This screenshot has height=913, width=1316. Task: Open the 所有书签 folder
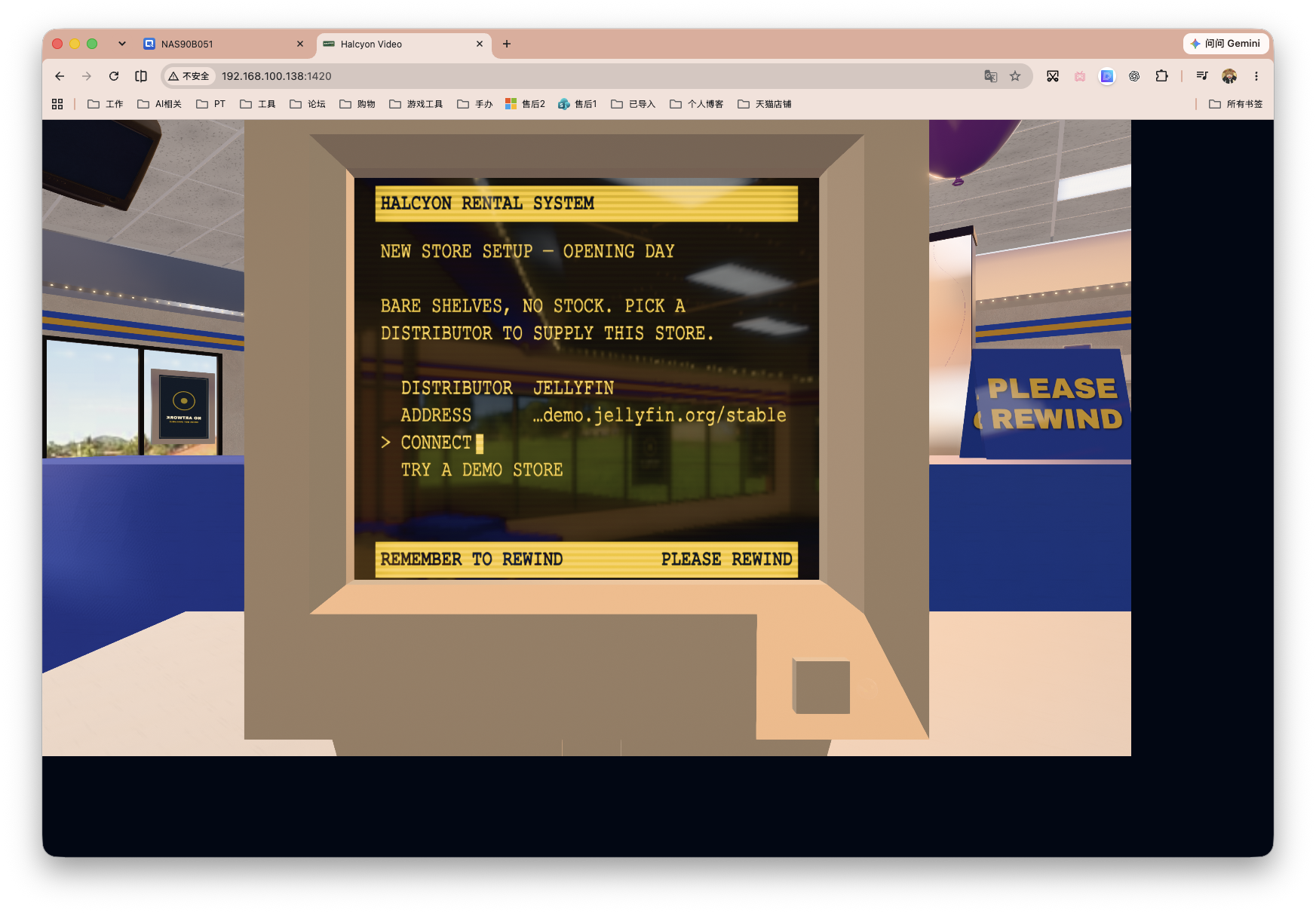[x=1235, y=104]
